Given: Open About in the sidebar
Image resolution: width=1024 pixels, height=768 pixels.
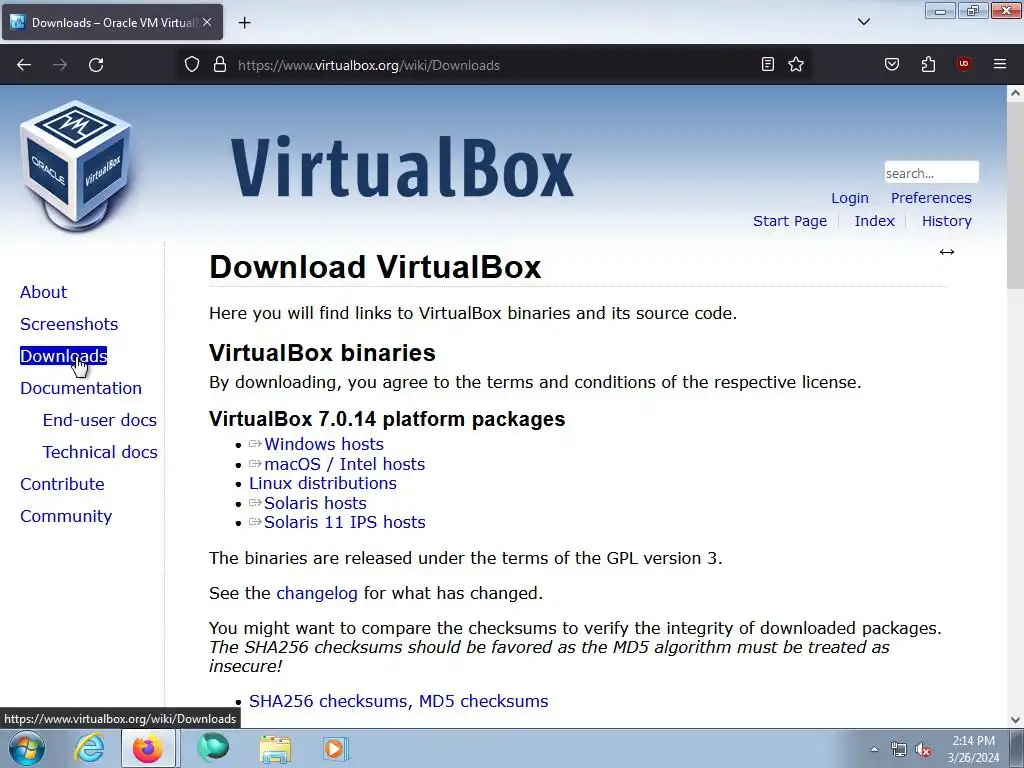Looking at the screenshot, I should 43,292.
